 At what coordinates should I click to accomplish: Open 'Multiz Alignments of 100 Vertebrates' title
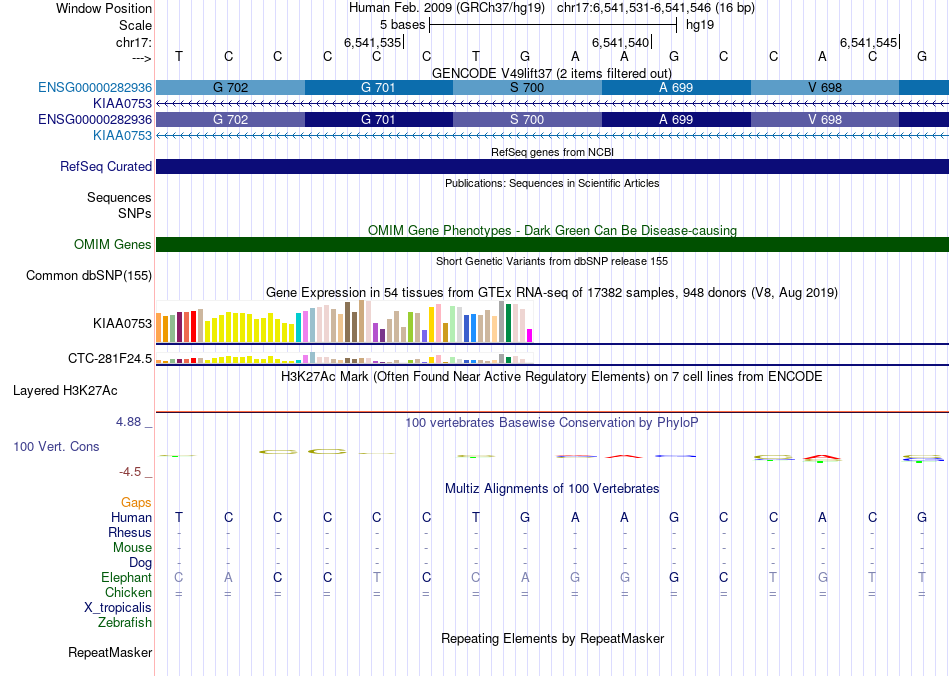pos(552,488)
